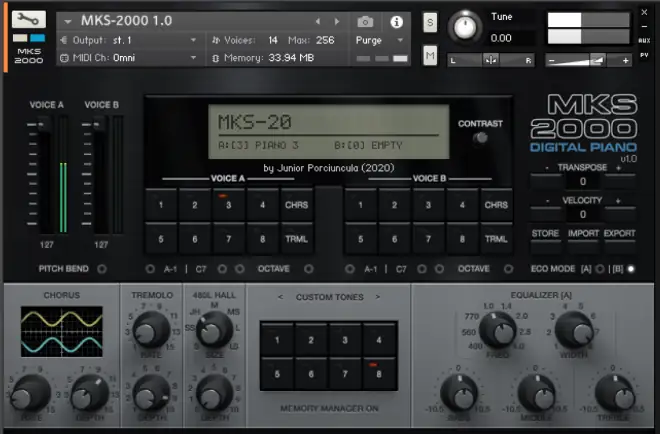The width and height of the screenshot is (660, 434).
Task: Toggle Voice B TRML tremolo button
Action: tap(496, 239)
